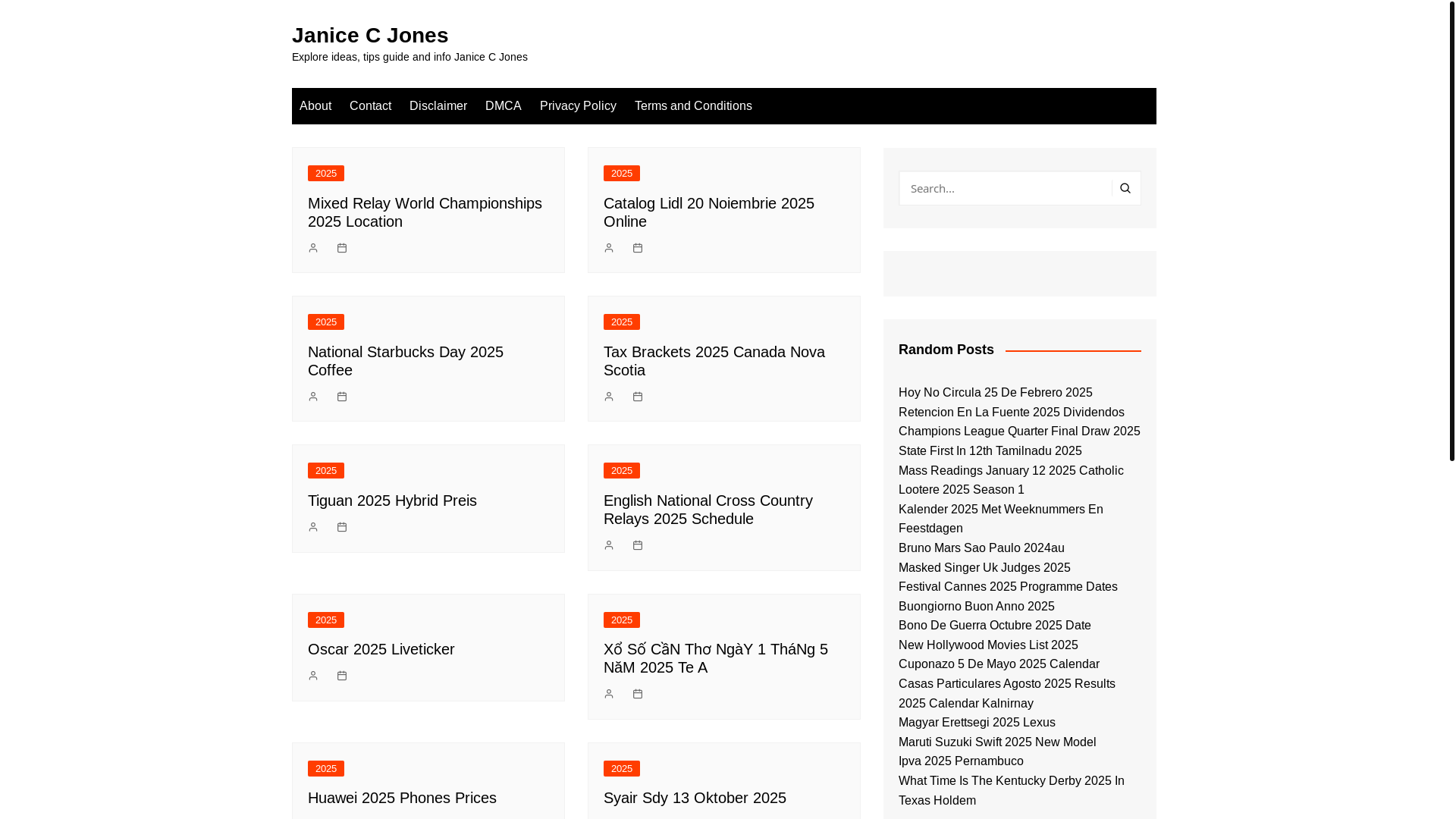Click author icon under Xổ Số Cần Thơ post

pyautogui.click(x=609, y=694)
